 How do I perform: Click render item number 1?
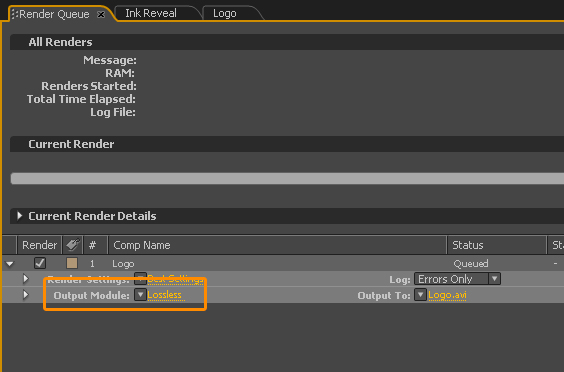point(92,264)
